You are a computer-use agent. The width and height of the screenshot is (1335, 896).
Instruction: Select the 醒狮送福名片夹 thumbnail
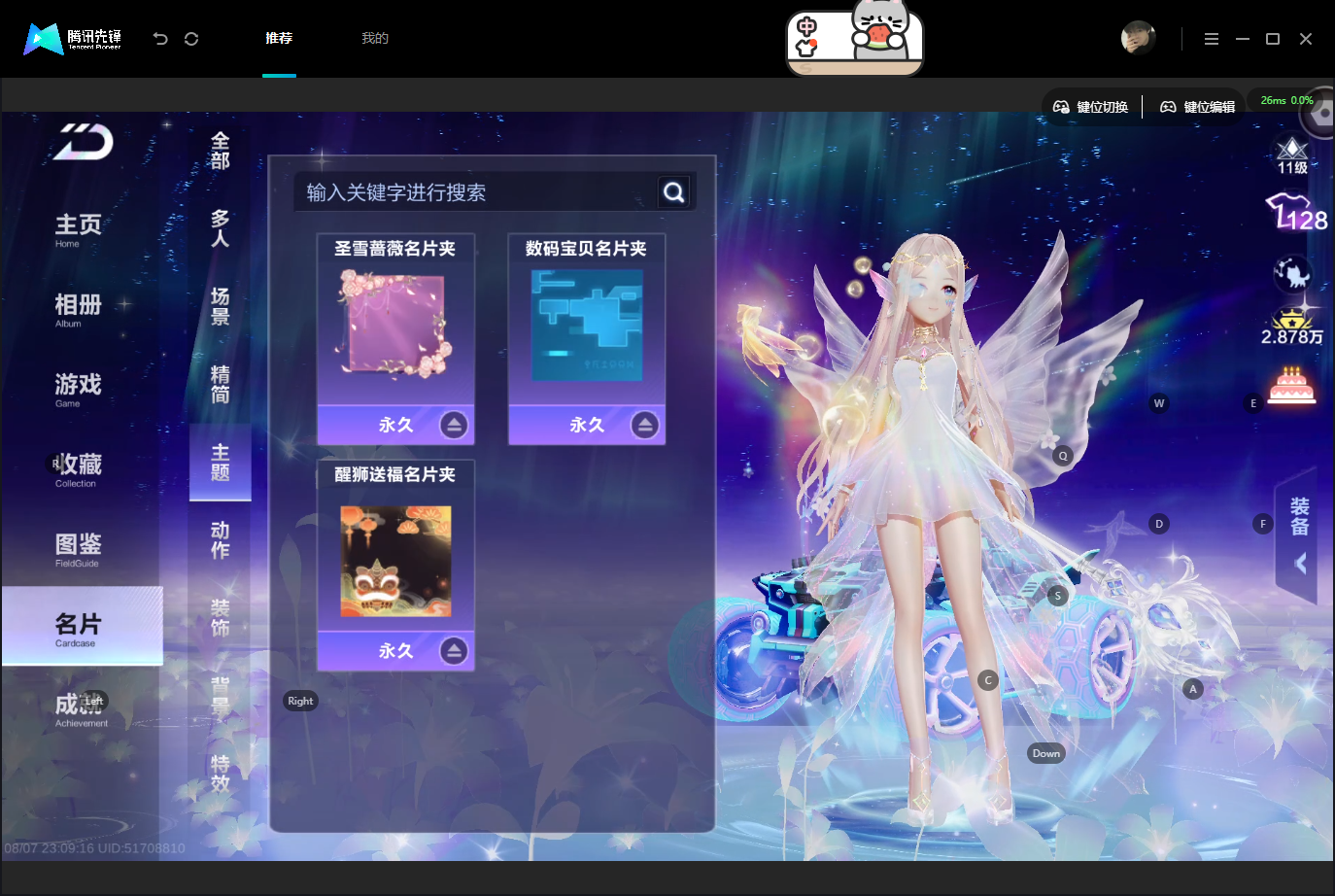pos(395,561)
